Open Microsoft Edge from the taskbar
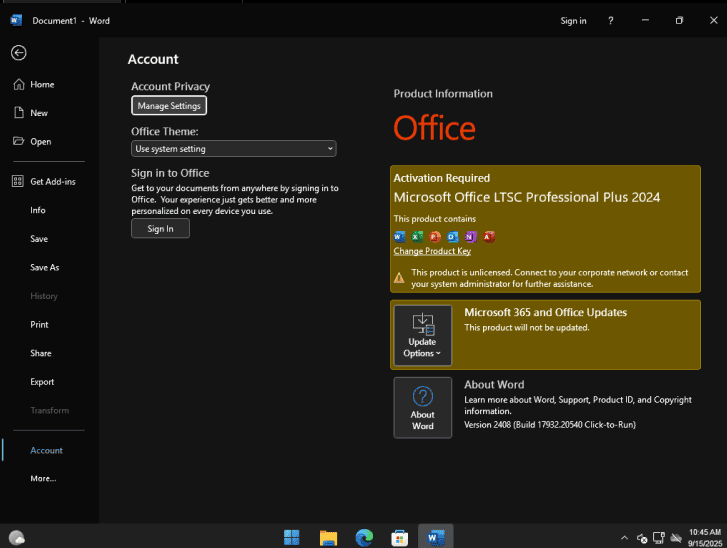 364,537
